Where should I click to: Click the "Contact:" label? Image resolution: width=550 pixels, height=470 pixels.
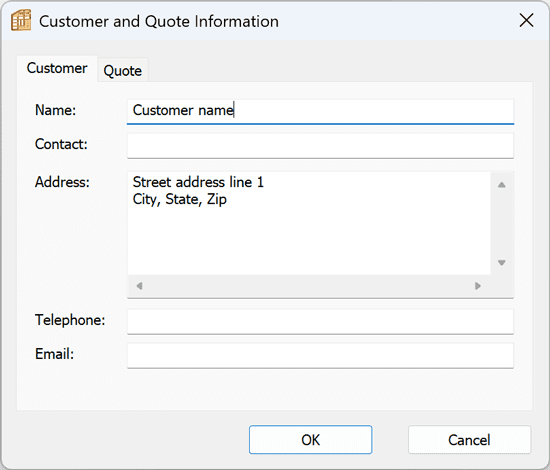click(61, 144)
